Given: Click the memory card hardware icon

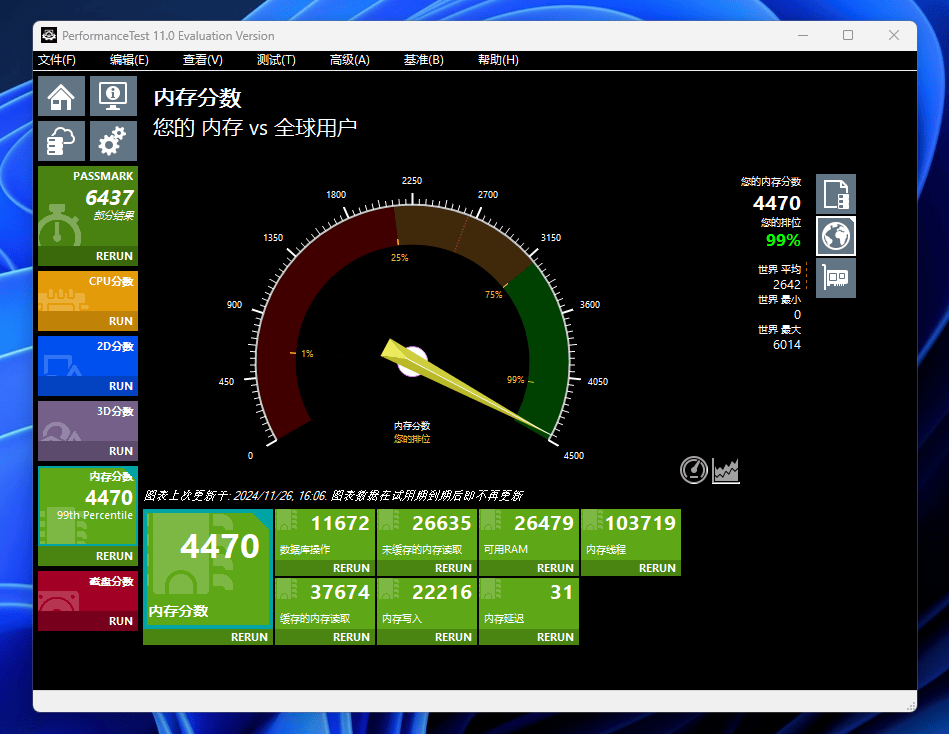Looking at the screenshot, I should tap(836, 278).
